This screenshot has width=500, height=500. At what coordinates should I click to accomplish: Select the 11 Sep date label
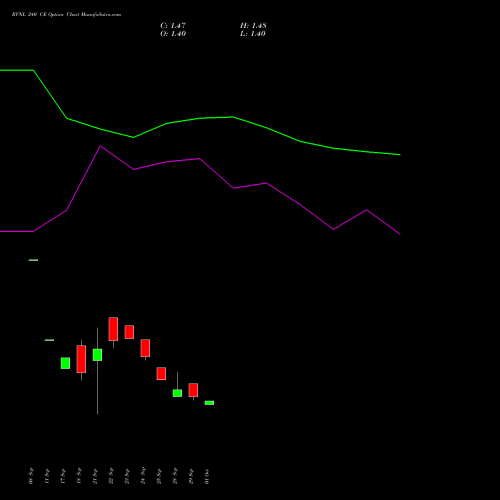pyautogui.click(x=47, y=476)
